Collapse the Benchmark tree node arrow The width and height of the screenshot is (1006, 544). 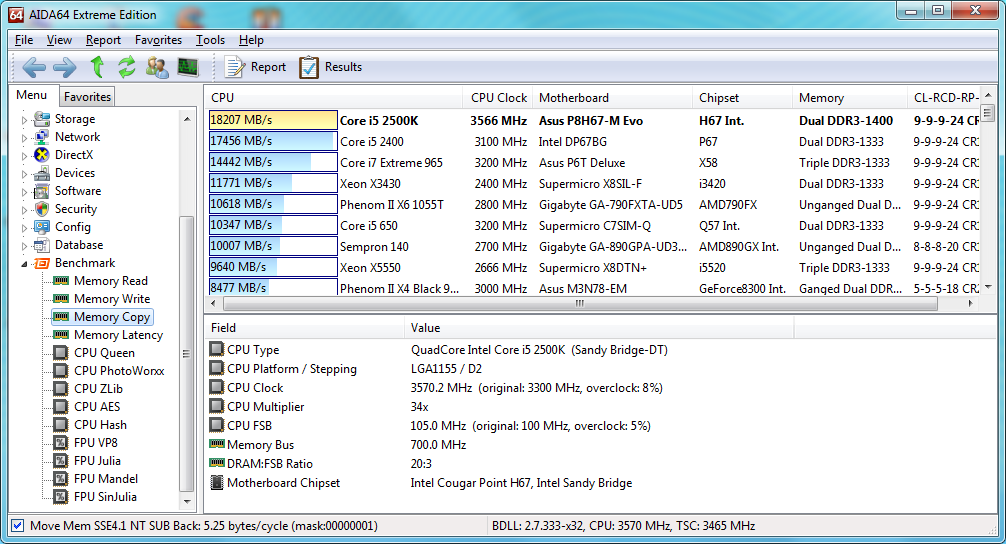tap(24, 264)
